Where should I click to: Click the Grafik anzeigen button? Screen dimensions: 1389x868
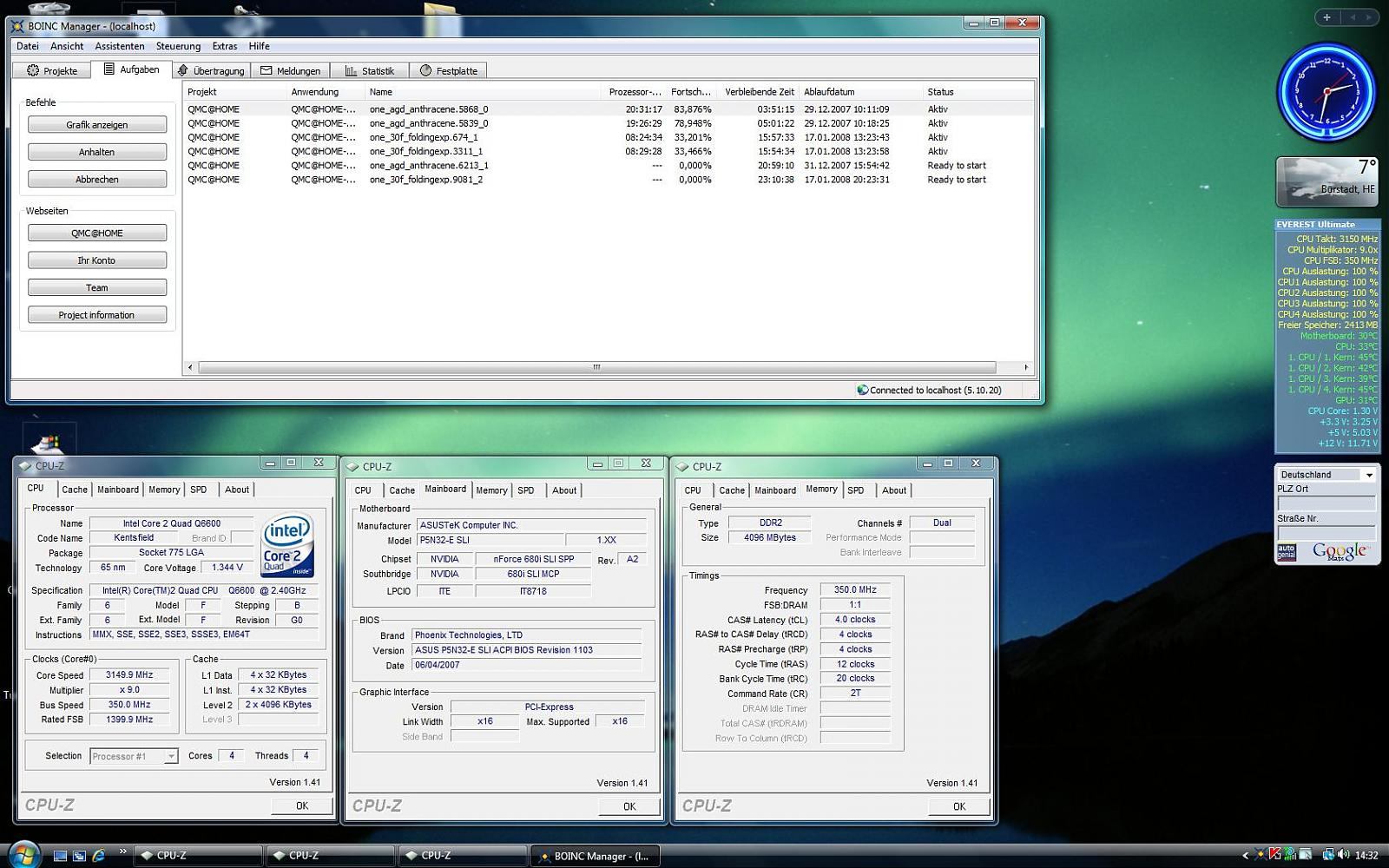(x=97, y=125)
